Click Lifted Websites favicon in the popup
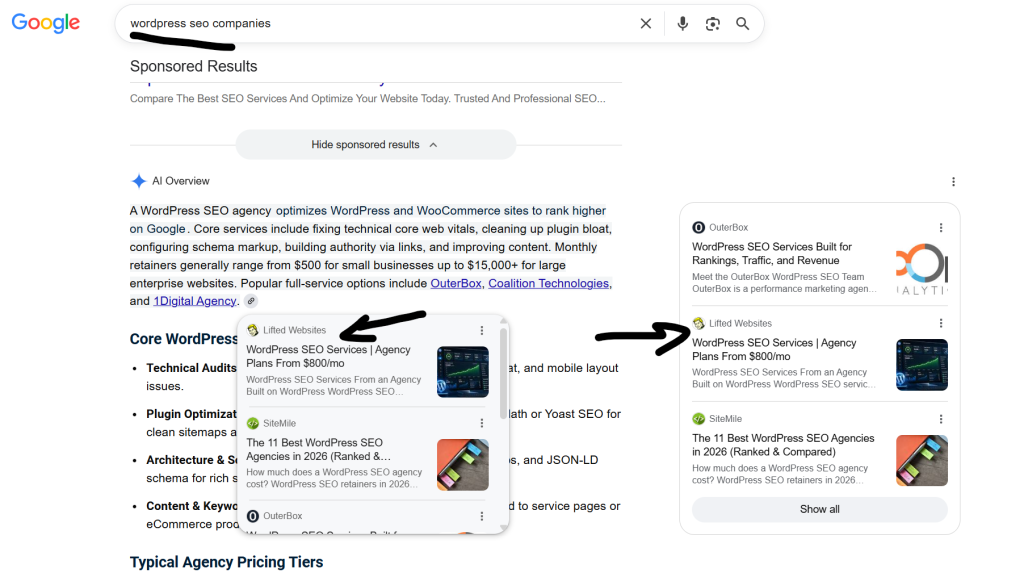Viewport: 1024px width, 577px height. click(x=253, y=330)
